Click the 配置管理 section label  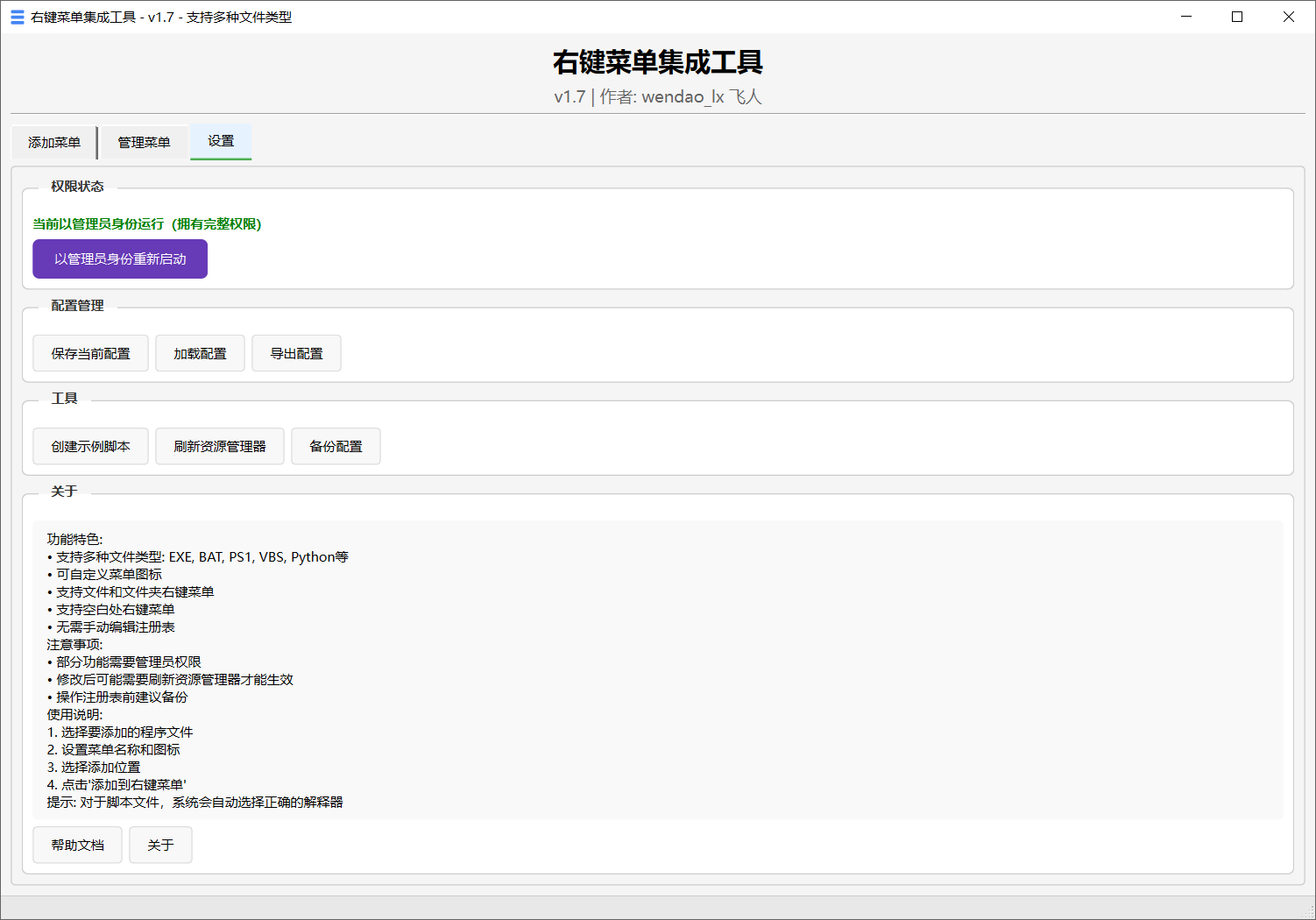[78, 306]
